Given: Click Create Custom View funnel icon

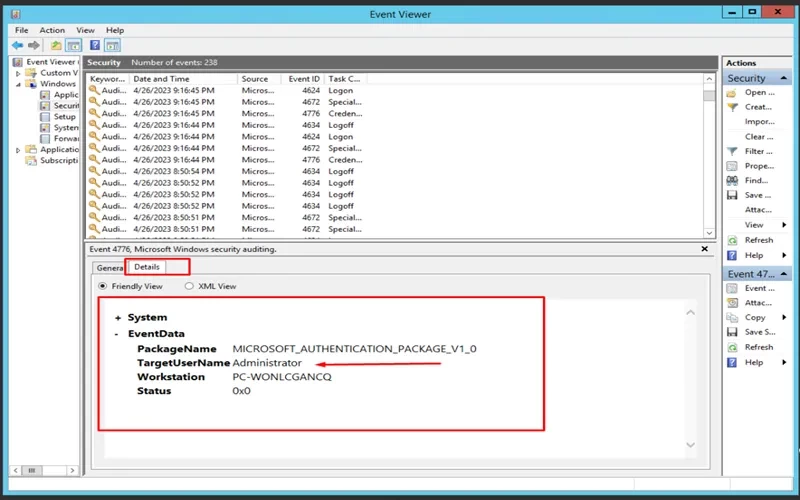Looking at the screenshot, I should (732, 107).
